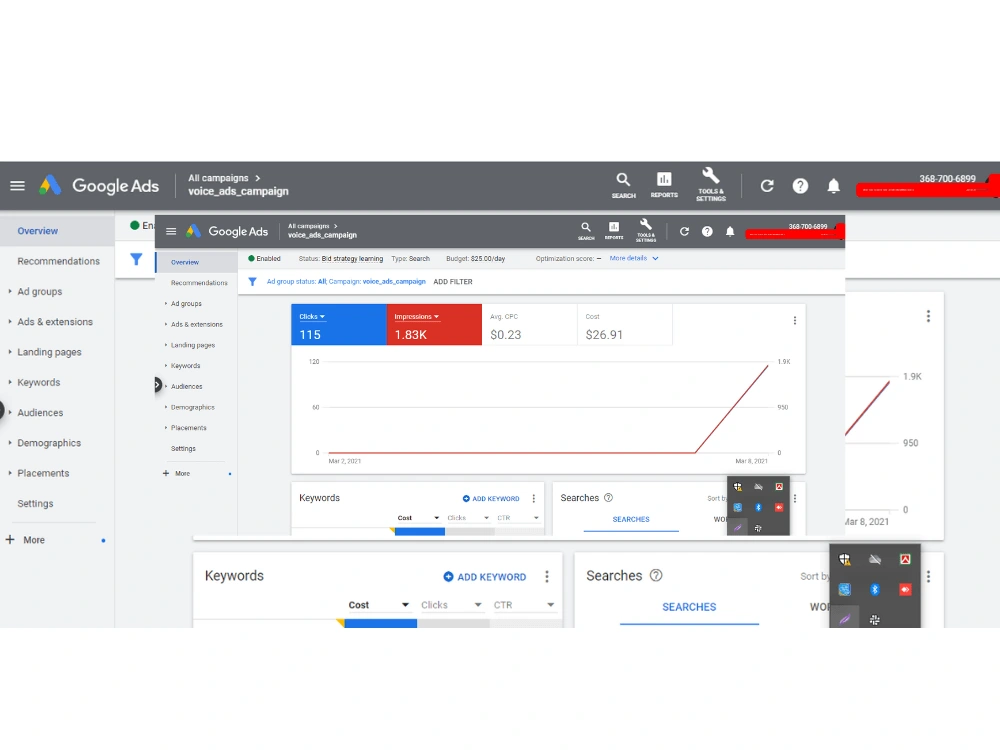Click the help icon beside the larger Searches title
Viewport: 1000px width, 750px height.
(x=656, y=575)
